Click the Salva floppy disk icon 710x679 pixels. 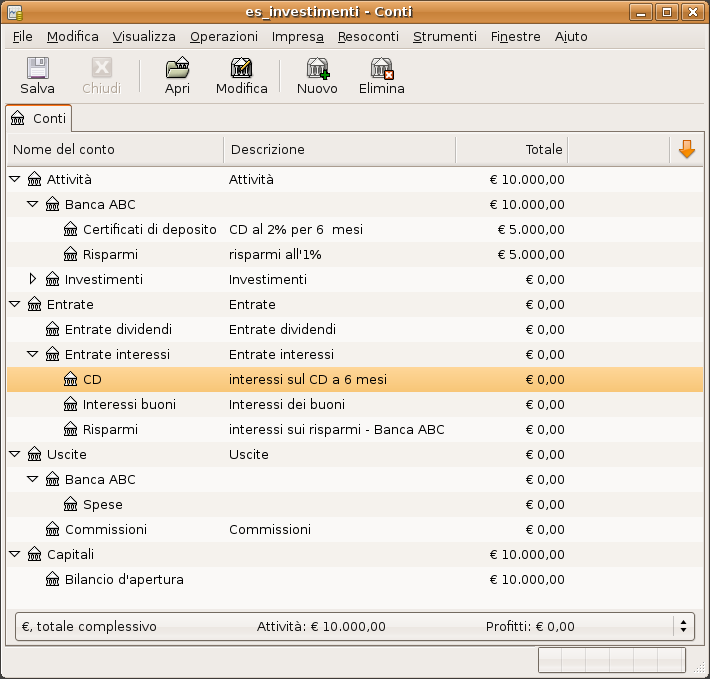point(37,69)
